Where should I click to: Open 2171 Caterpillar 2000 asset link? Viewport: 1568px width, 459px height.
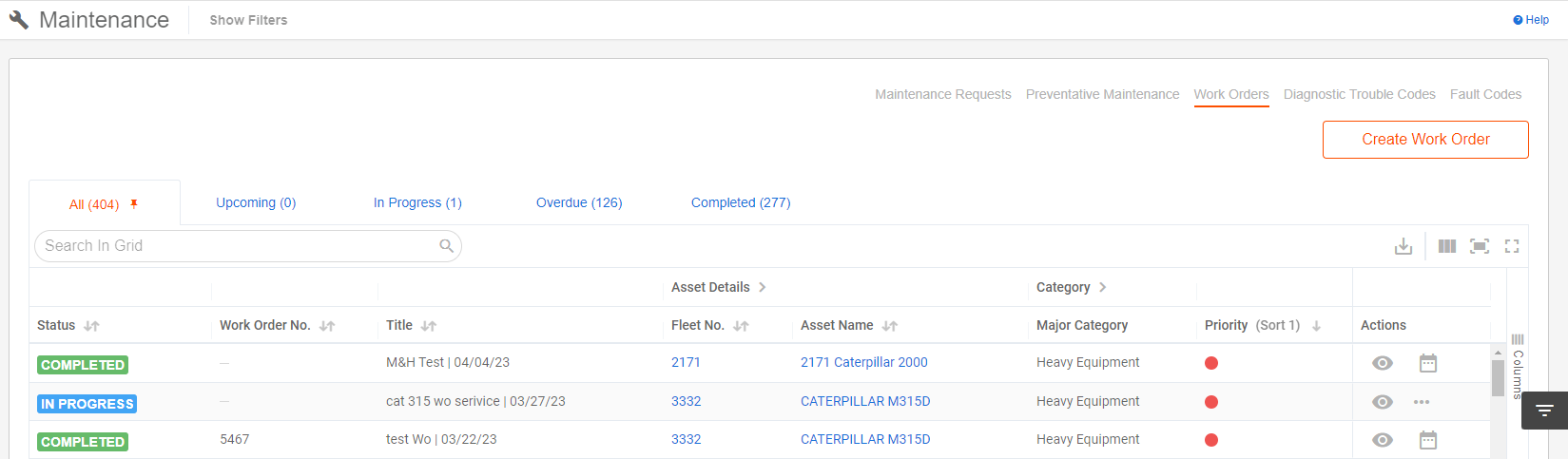(x=864, y=362)
